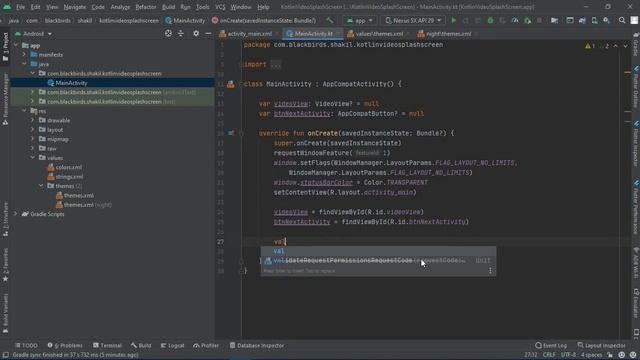Open the Database Inspector tool window
The height and width of the screenshot is (360, 640).
257,345
